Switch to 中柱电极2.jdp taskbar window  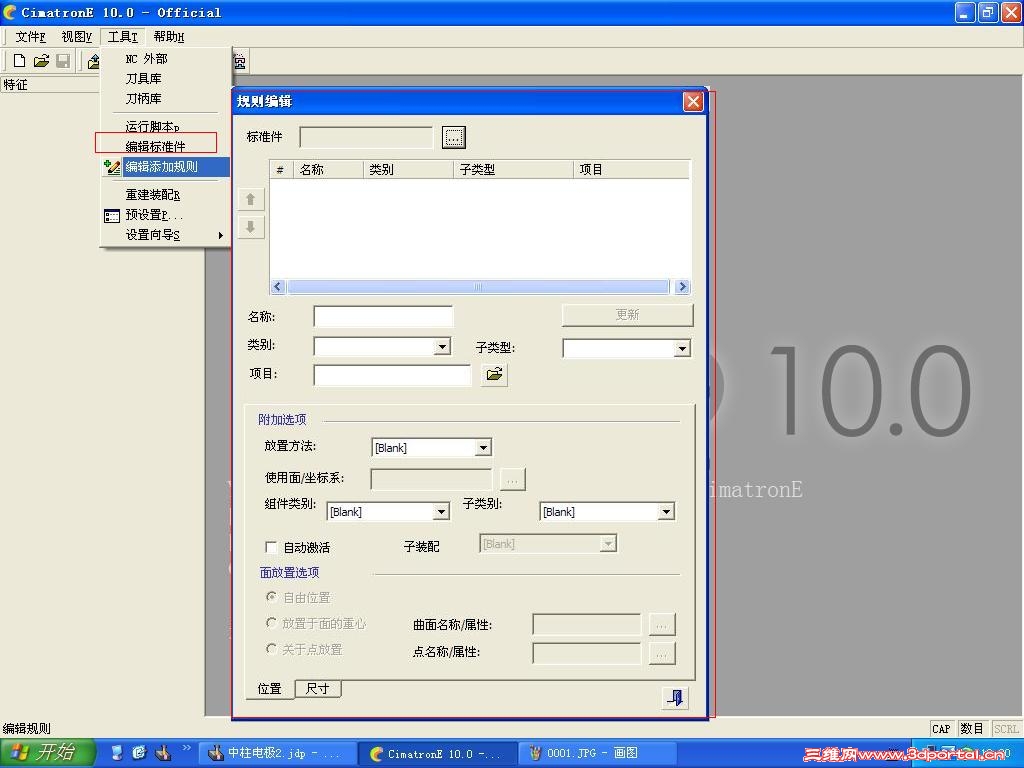[x=277, y=754]
